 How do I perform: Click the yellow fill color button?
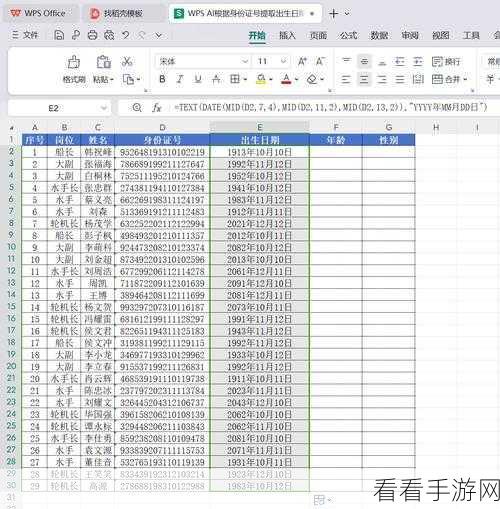tap(261, 79)
